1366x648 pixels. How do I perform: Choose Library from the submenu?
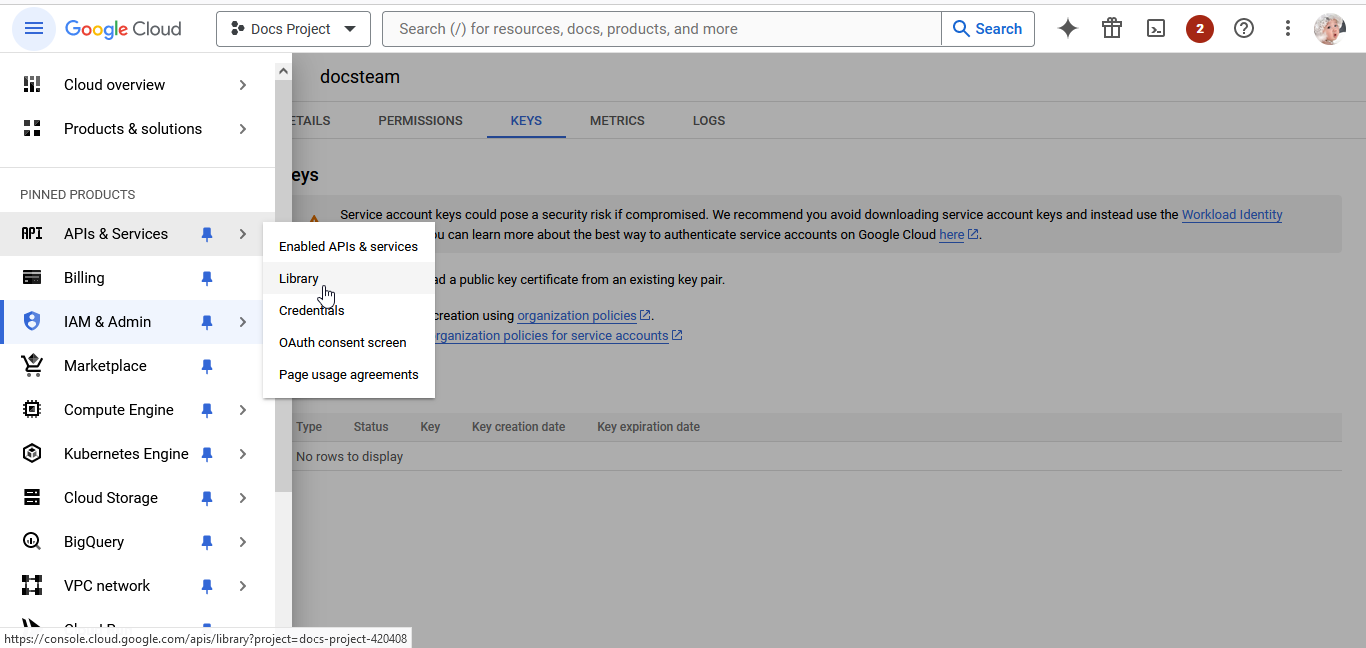(x=348, y=278)
